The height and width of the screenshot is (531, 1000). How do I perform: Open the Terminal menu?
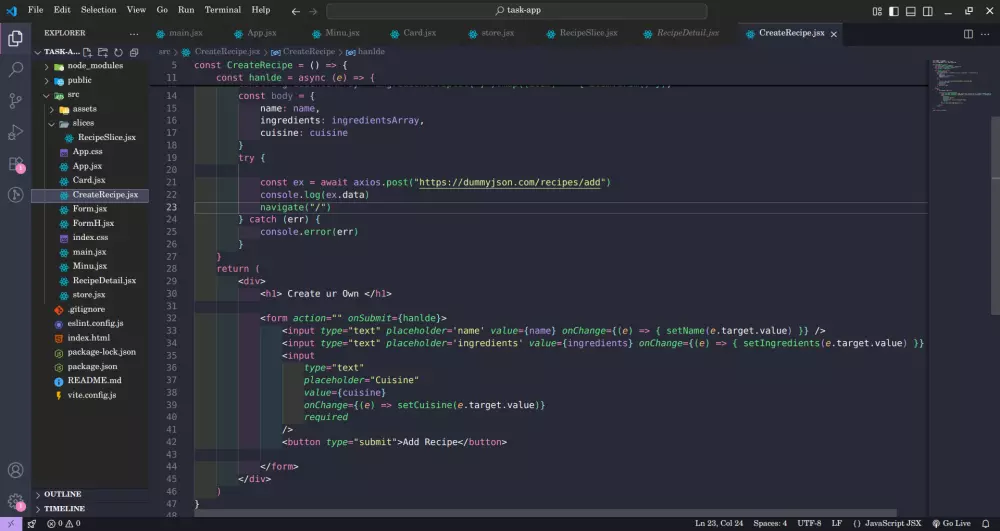coord(222,10)
